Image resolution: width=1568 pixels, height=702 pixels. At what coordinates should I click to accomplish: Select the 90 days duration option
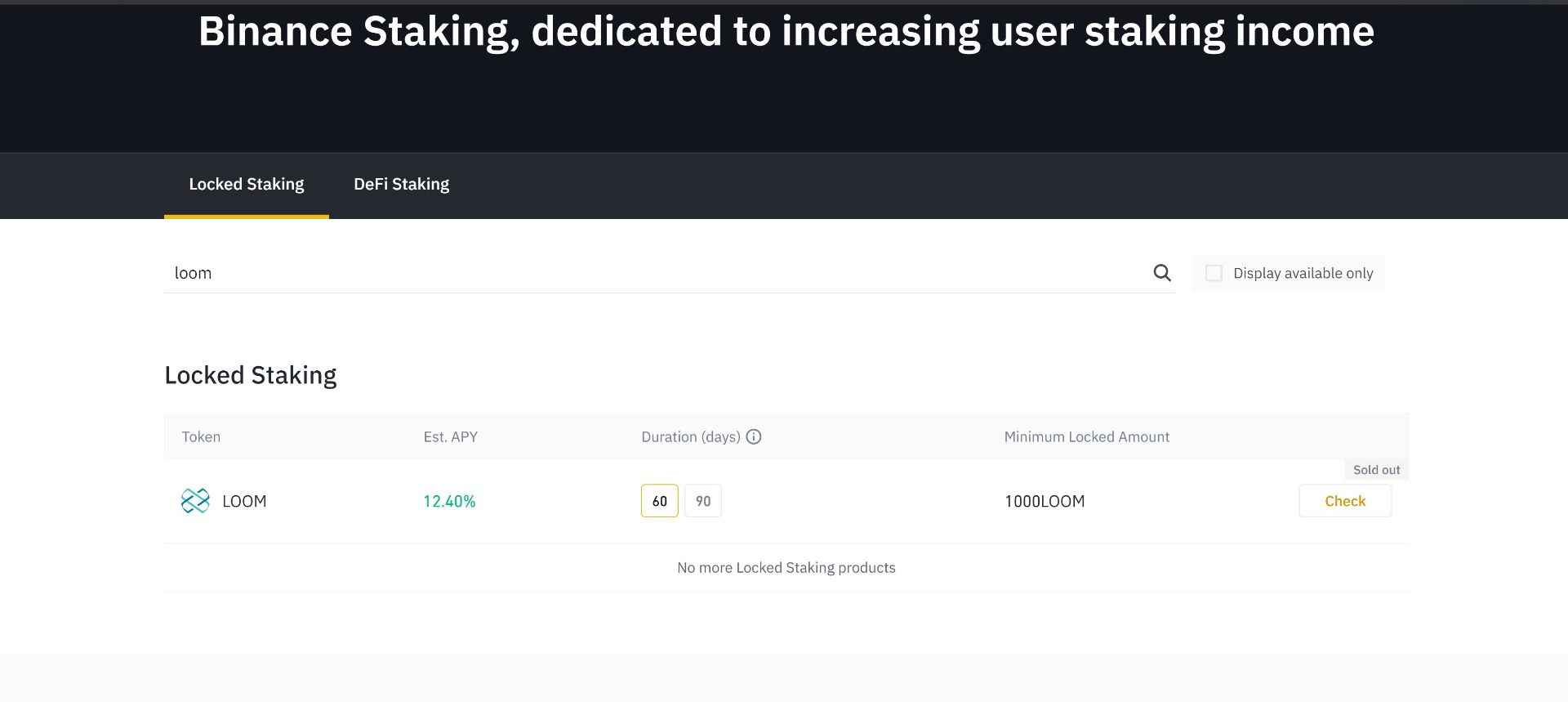(703, 501)
